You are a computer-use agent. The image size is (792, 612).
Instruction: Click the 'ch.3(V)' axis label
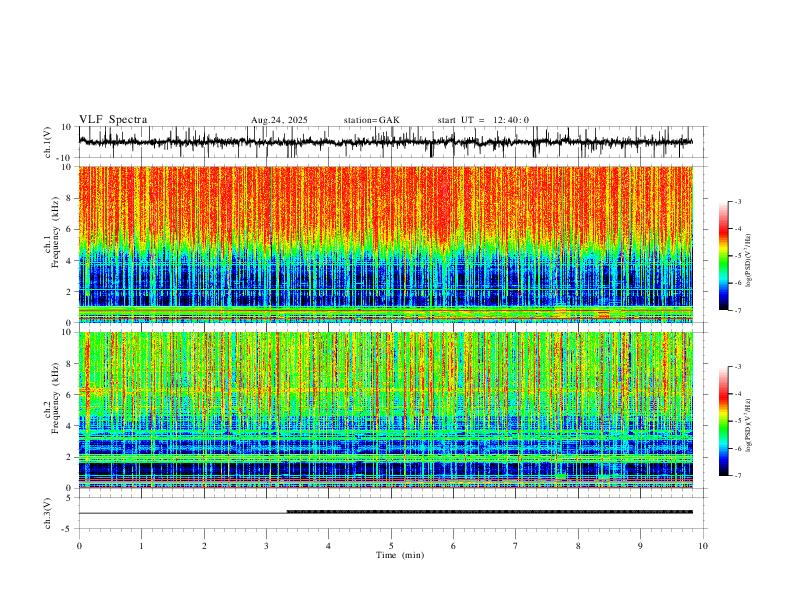coord(48,513)
